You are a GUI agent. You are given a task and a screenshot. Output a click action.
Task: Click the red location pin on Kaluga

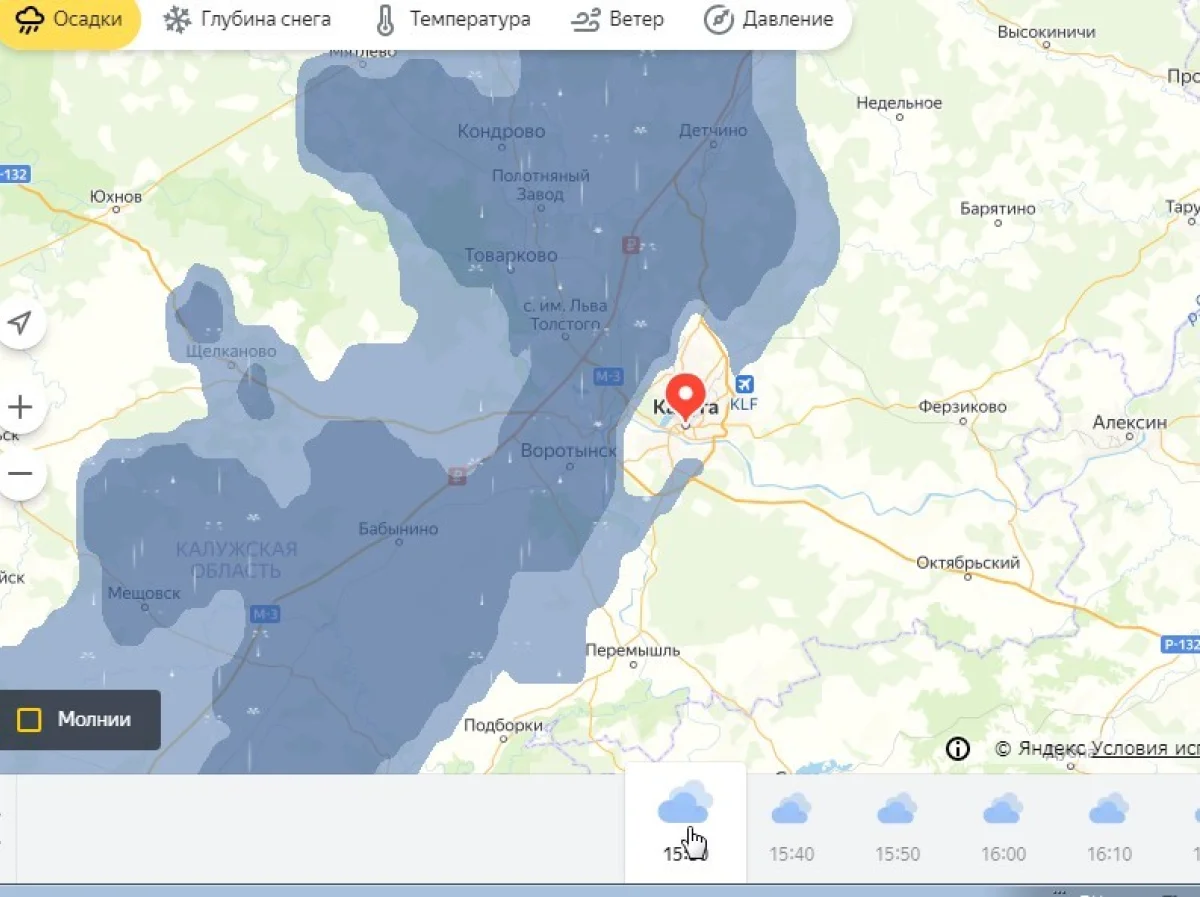click(685, 395)
